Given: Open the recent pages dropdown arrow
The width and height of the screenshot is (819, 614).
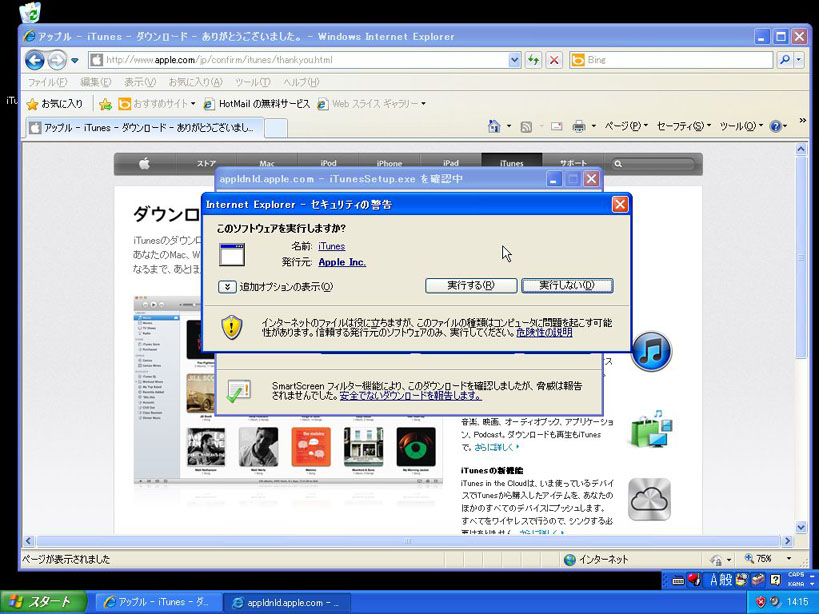Looking at the screenshot, I should (75, 61).
